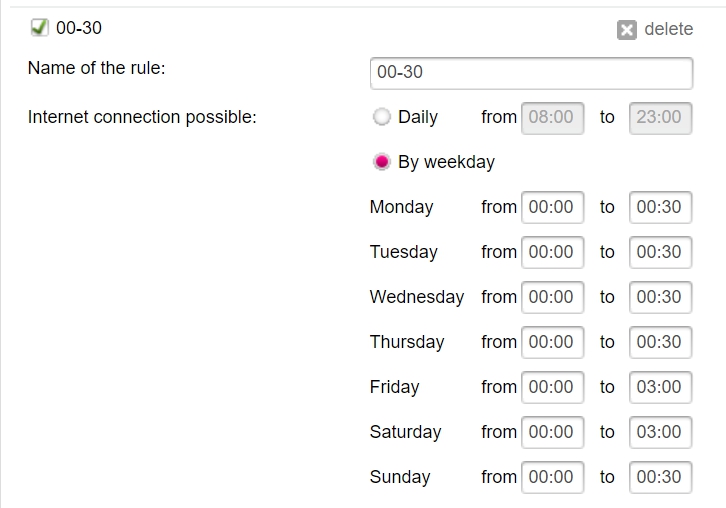Edit Wednesday's from time field

click(552, 297)
